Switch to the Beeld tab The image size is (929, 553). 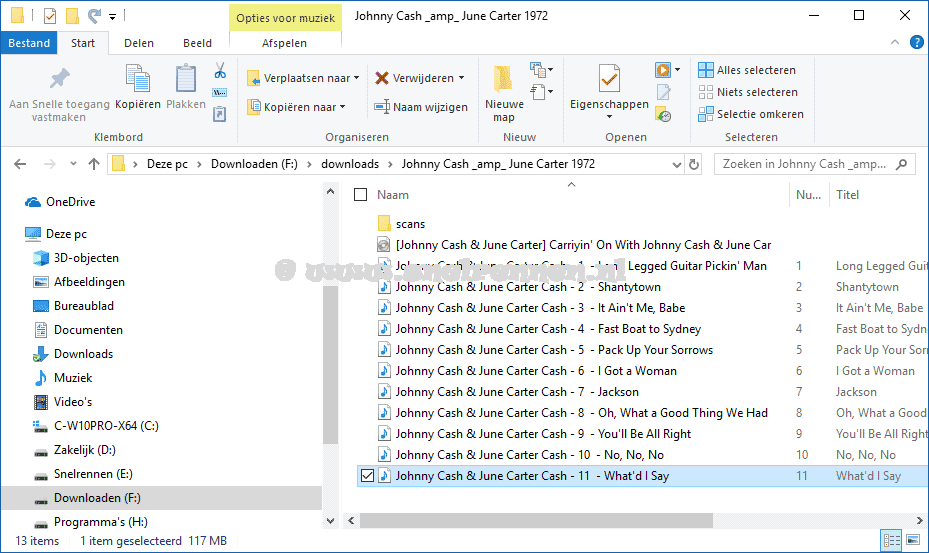197,43
